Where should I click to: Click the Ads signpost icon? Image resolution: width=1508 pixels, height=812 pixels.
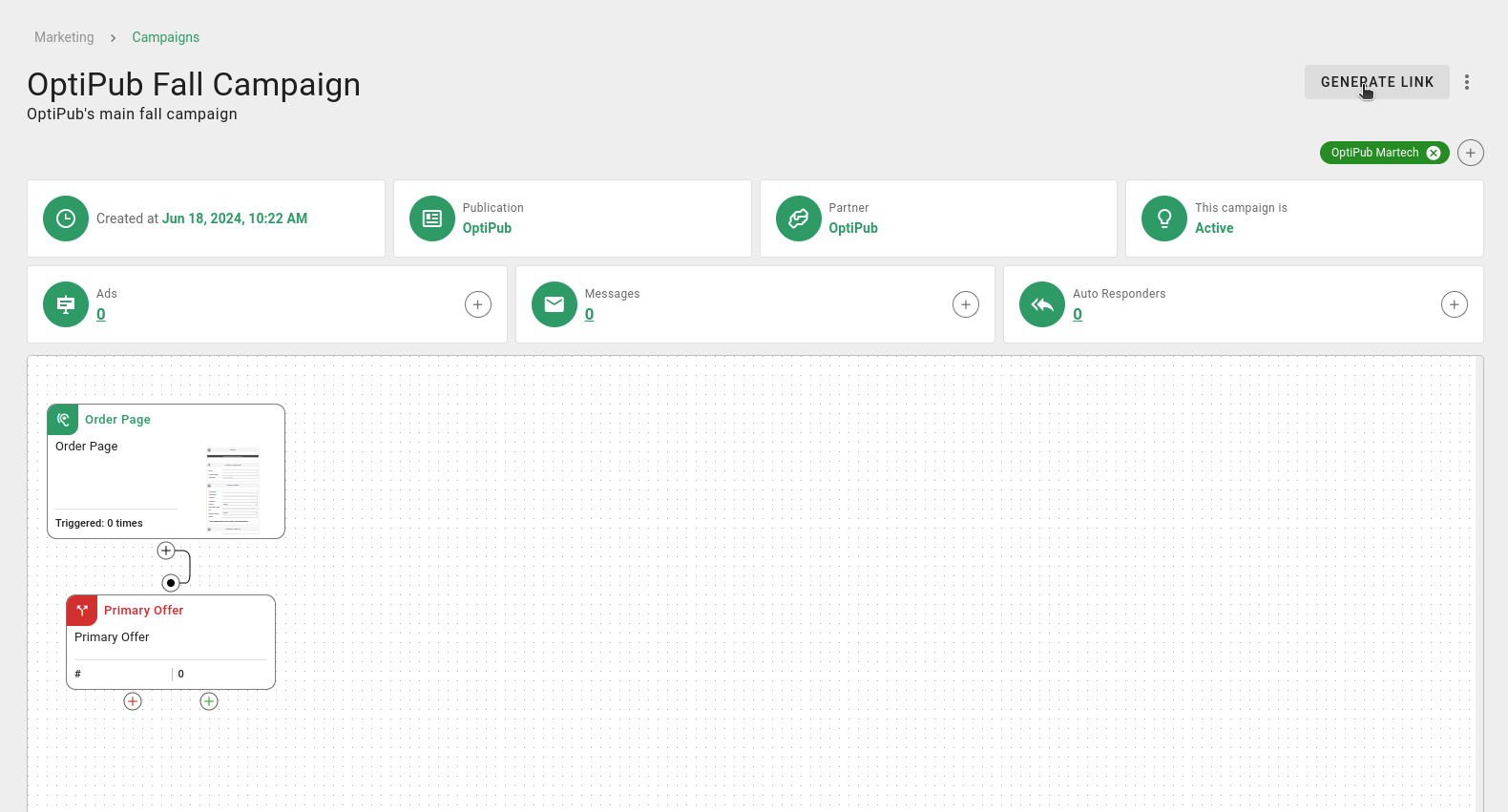(66, 304)
